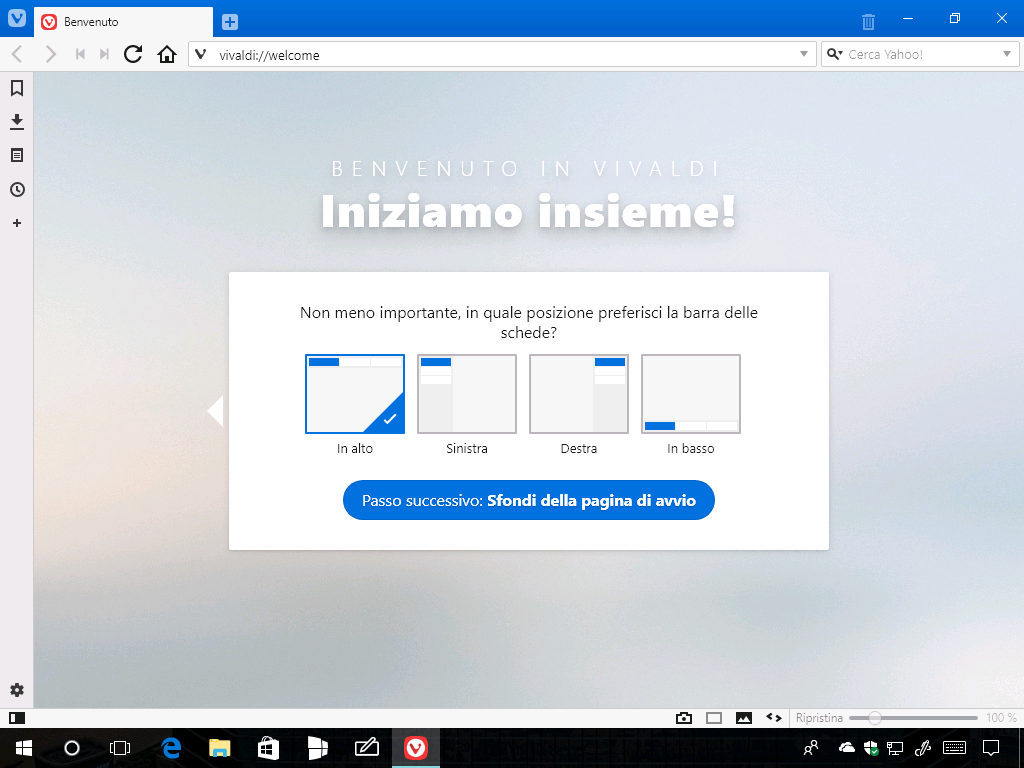The width and height of the screenshot is (1024, 768).
Task: Open File Explorer from taskbar
Action: coord(219,748)
